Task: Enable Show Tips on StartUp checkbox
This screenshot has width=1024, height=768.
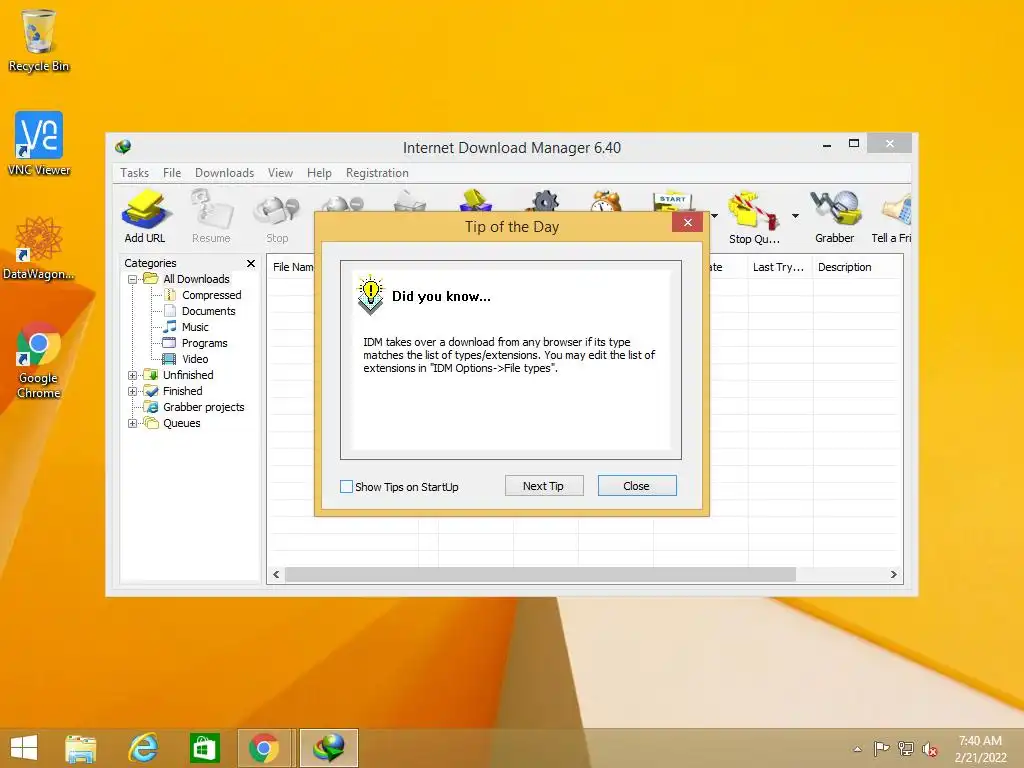Action: pyautogui.click(x=346, y=487)
